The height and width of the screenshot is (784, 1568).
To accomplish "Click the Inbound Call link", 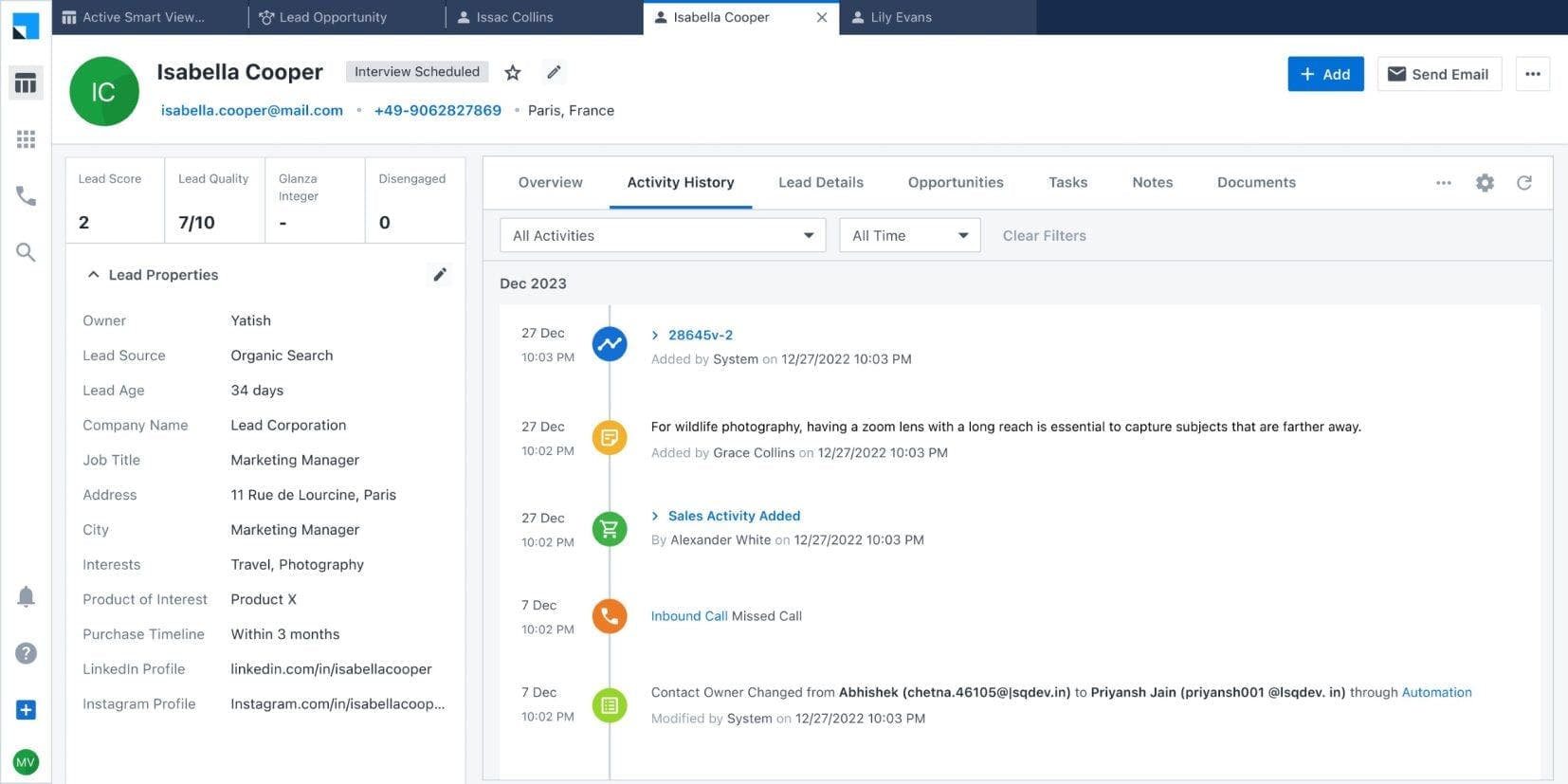I will [689, 616].
